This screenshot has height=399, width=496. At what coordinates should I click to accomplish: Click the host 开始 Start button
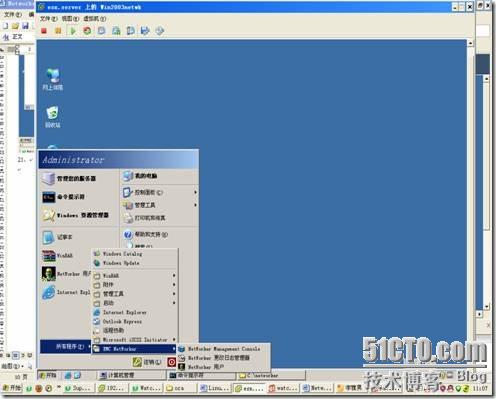coord(12,388)
